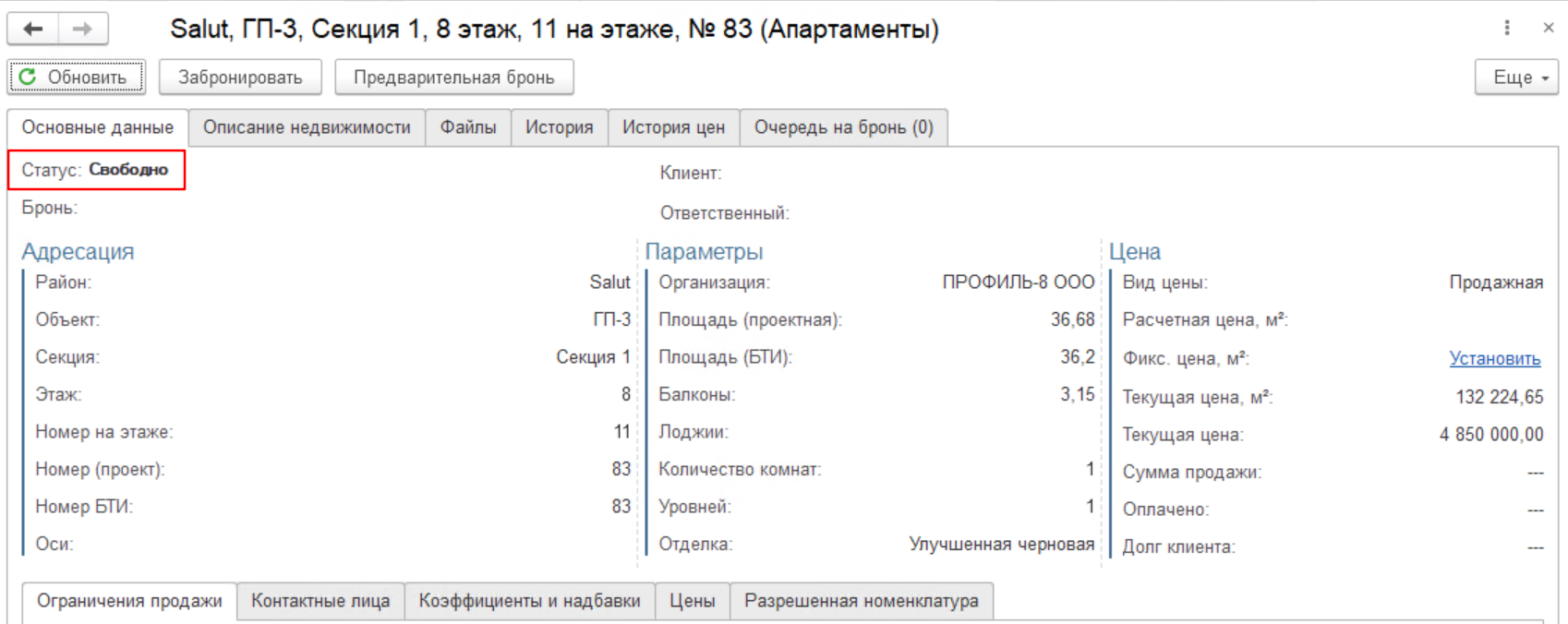Screen dimensions: 1568x624
Task: Switch to Коэффициенты и надбавки tab
Action: point(529,601)
